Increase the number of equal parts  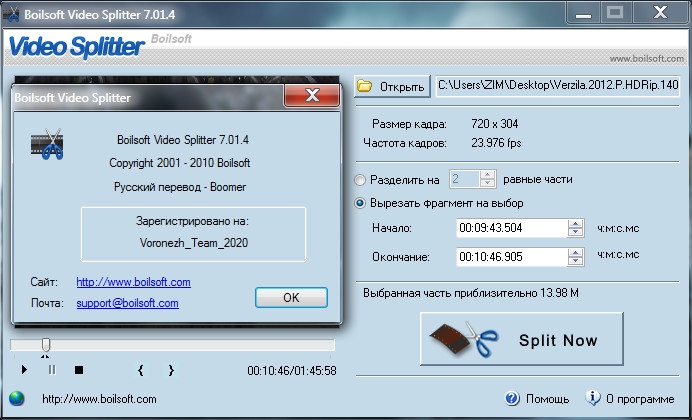pos(487,175)
